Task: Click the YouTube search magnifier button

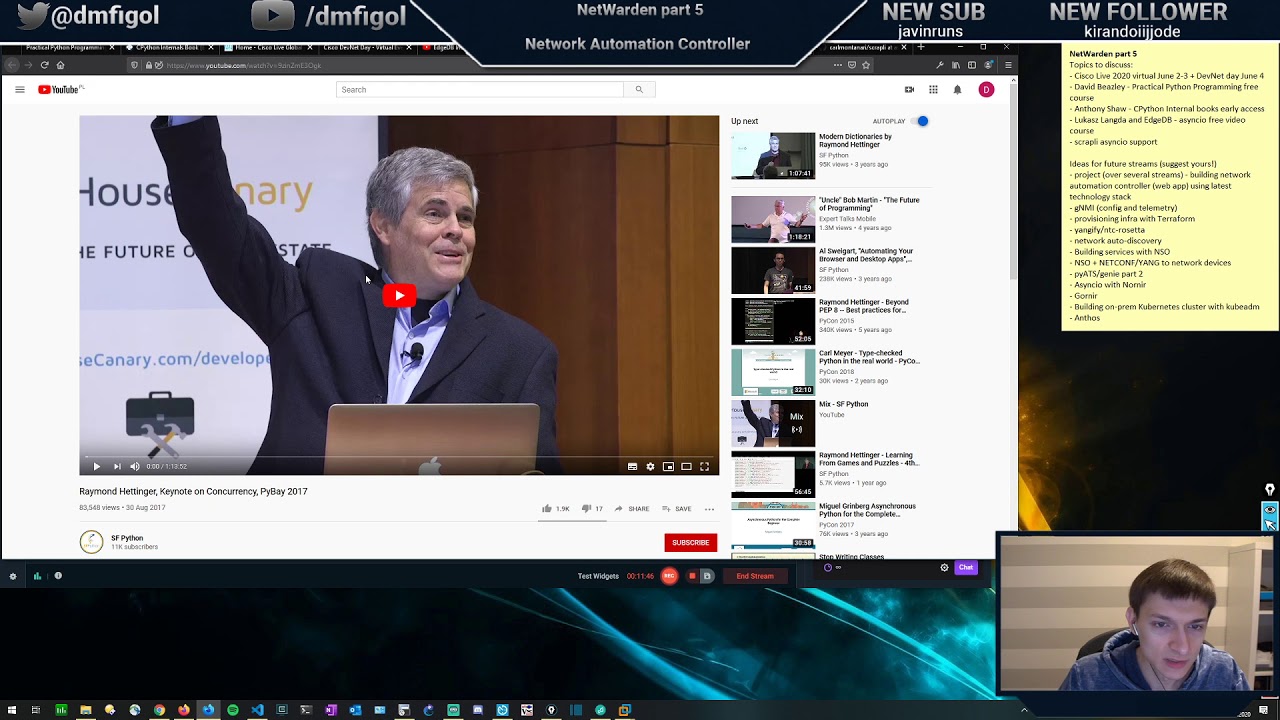Action: (639, 90)
